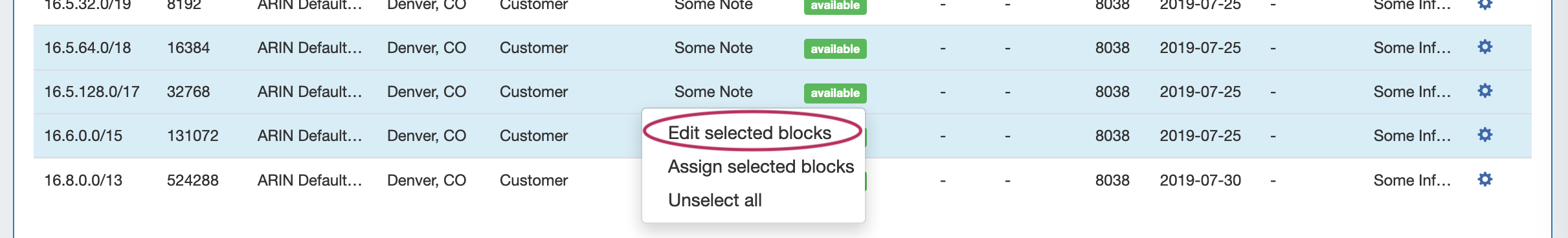Click ARIN Default… in 16.8.0.0/13 row
This screenshot has height=238, width=1568.
(309, 180)
